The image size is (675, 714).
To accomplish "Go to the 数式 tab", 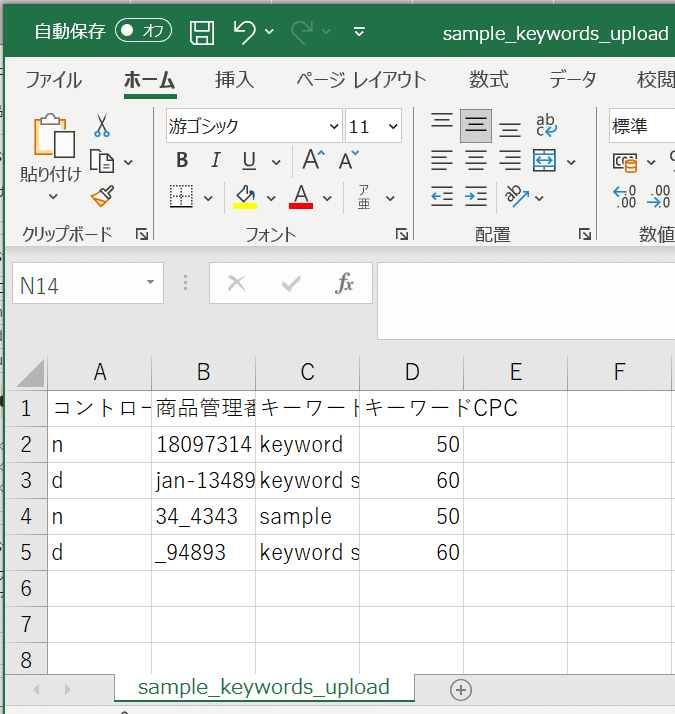I will (x=489, y=80).
